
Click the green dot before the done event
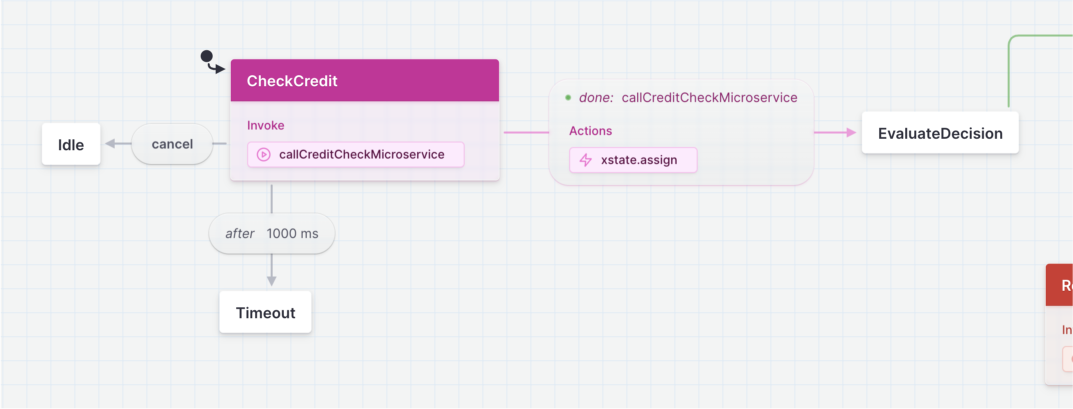click(x=568, y=98)
